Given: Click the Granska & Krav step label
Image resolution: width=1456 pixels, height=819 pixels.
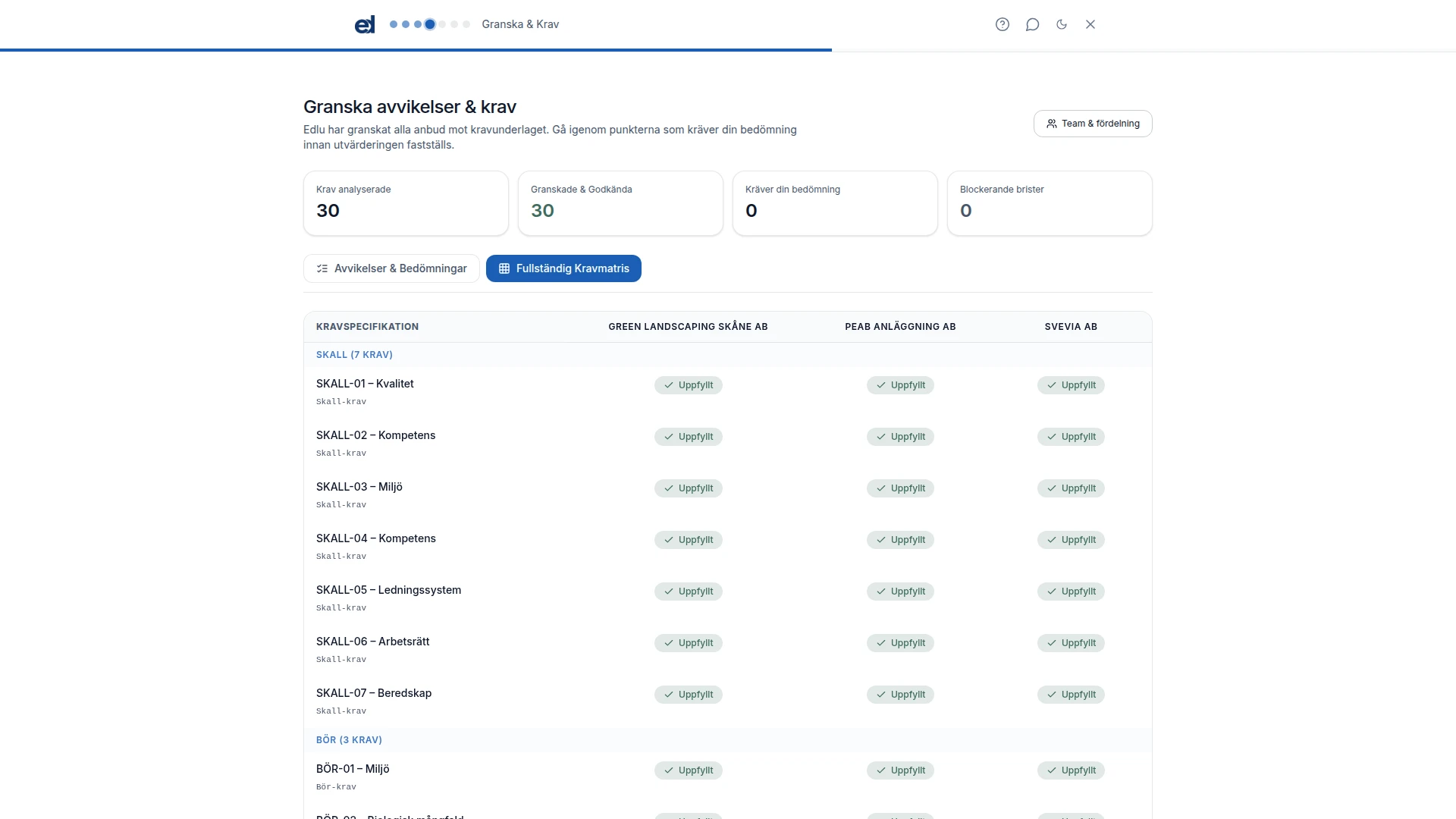Looking at the screenshot, I should point(520,24).
